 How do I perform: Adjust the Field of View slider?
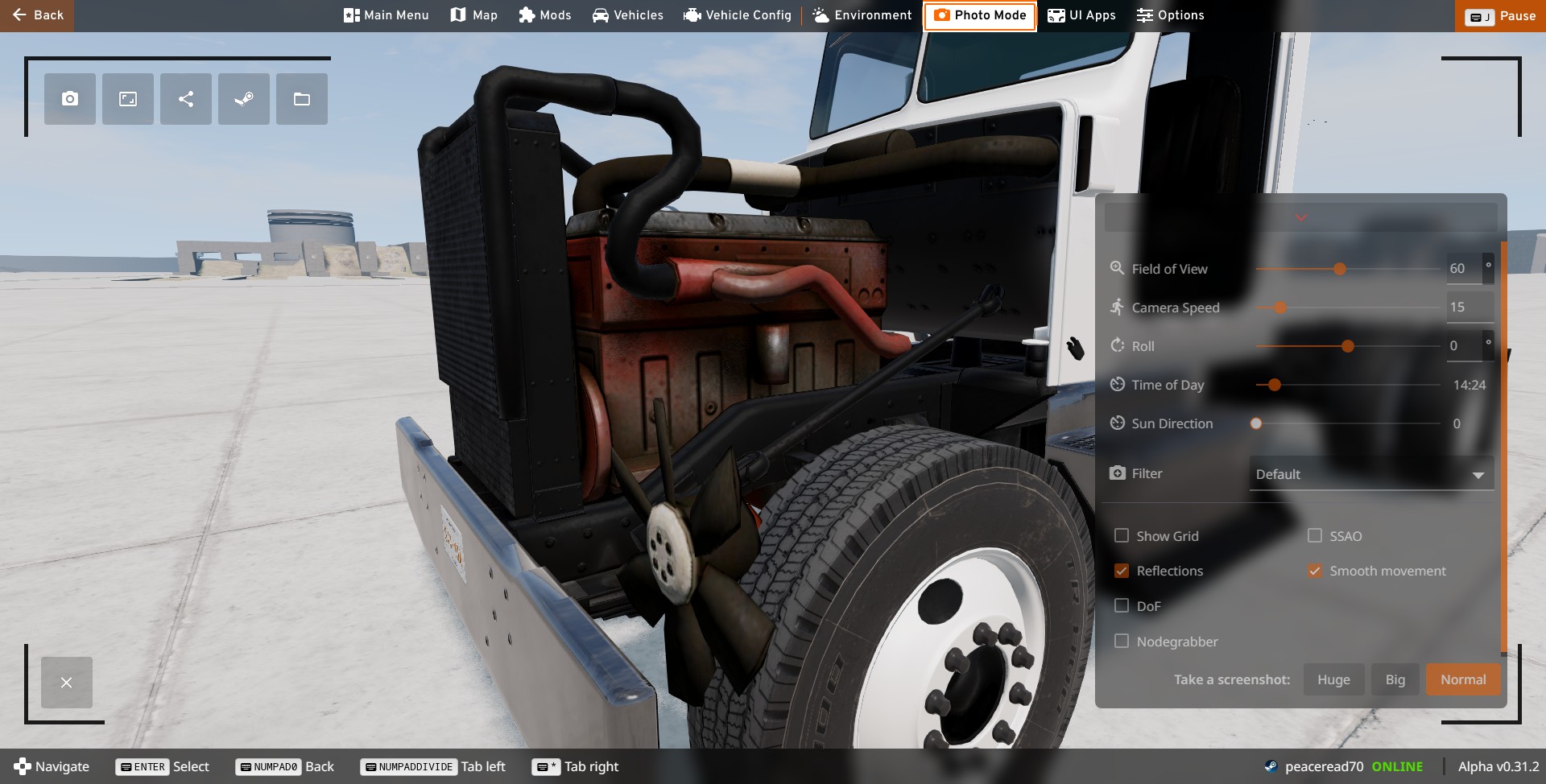pos(1348,269)
